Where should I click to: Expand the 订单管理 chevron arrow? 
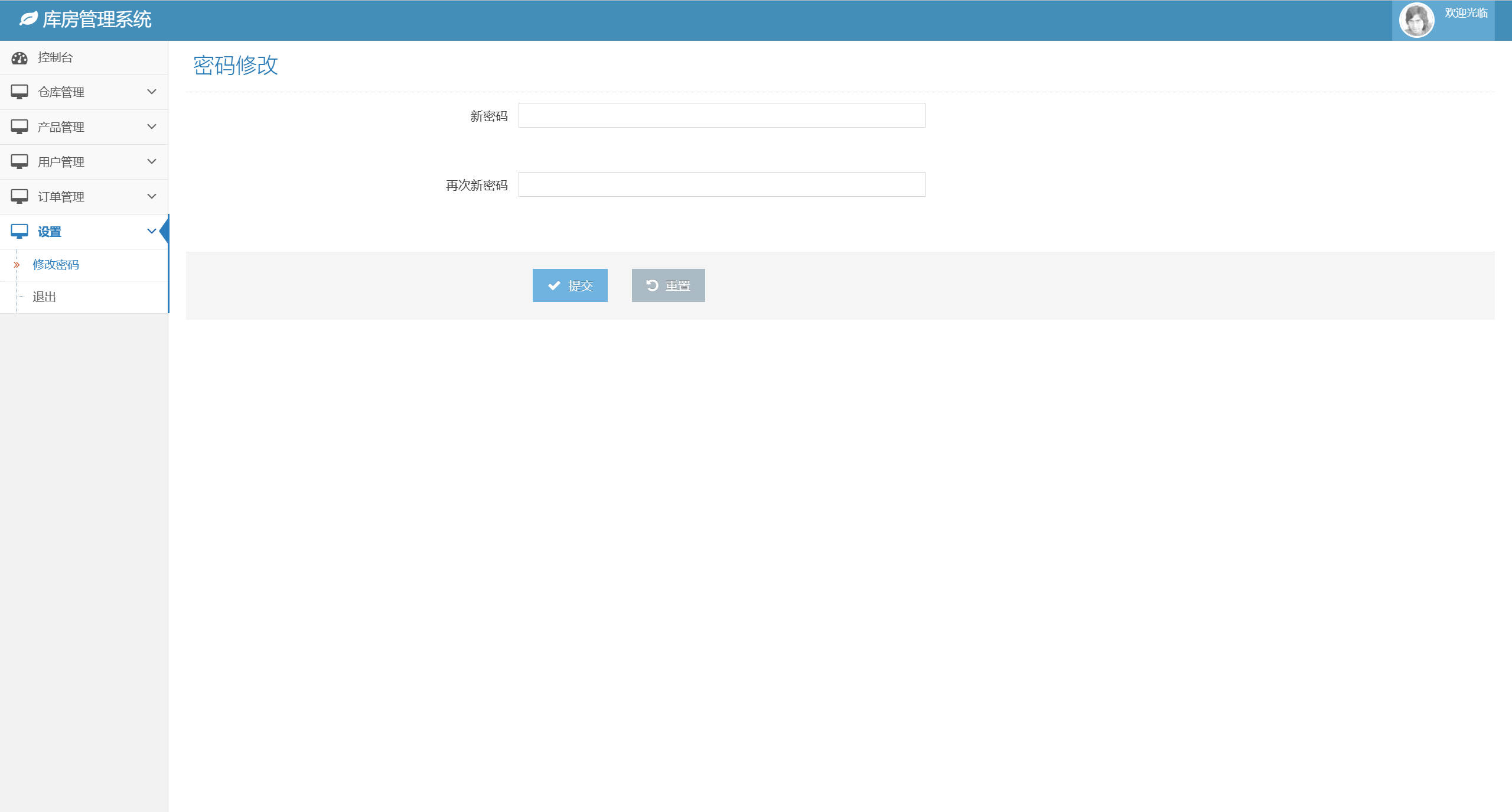click(152, 197)
